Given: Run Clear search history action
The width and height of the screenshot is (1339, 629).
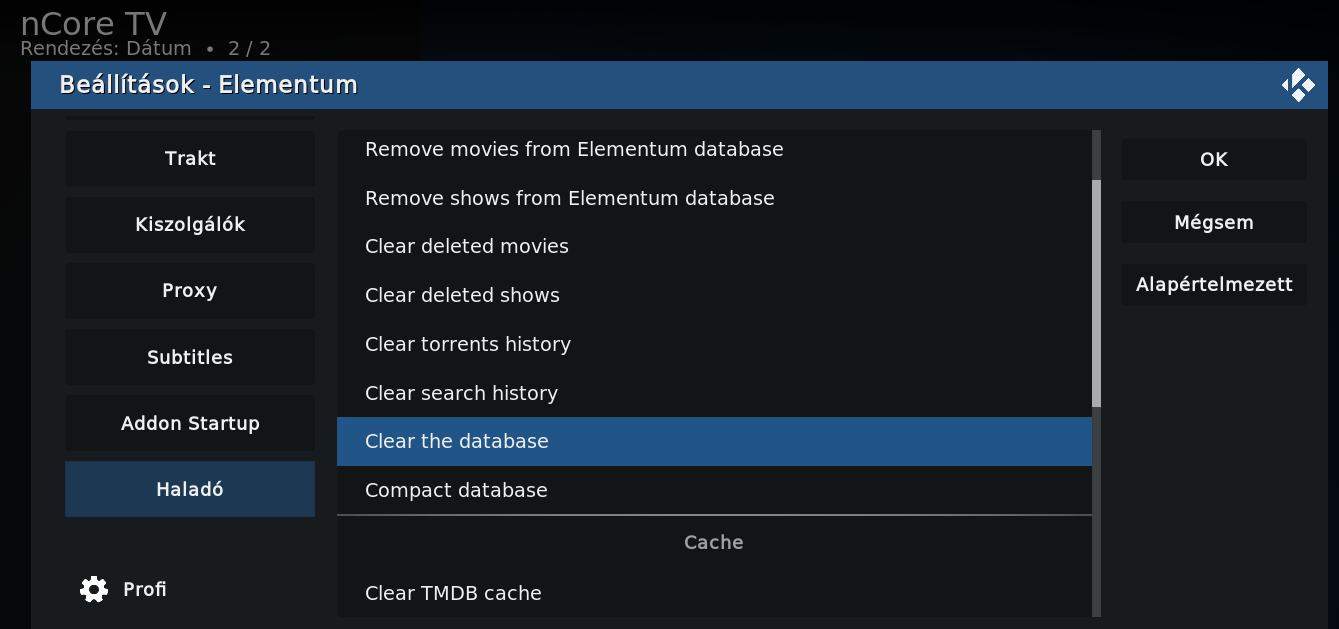Looking at the screenshot, I should pyautogui.click(x=714, y=393).
